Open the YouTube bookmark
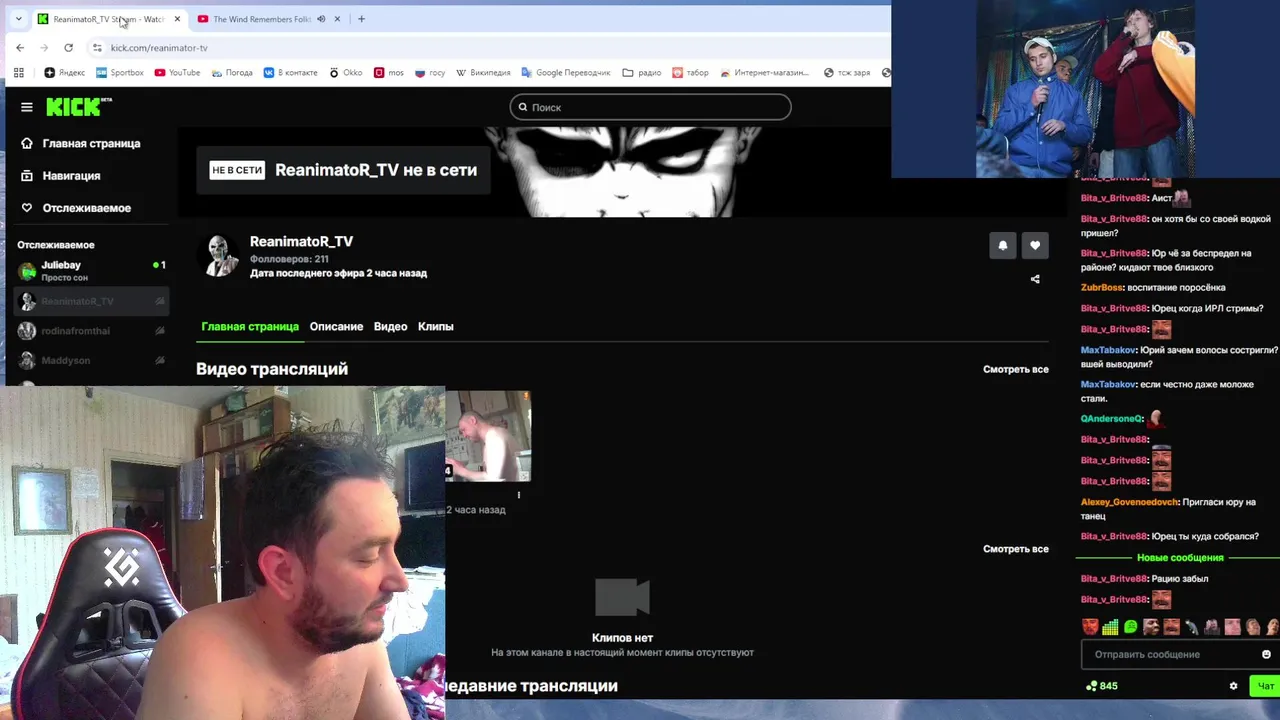This screenshot has height=720, width=1280. point(178,73)
